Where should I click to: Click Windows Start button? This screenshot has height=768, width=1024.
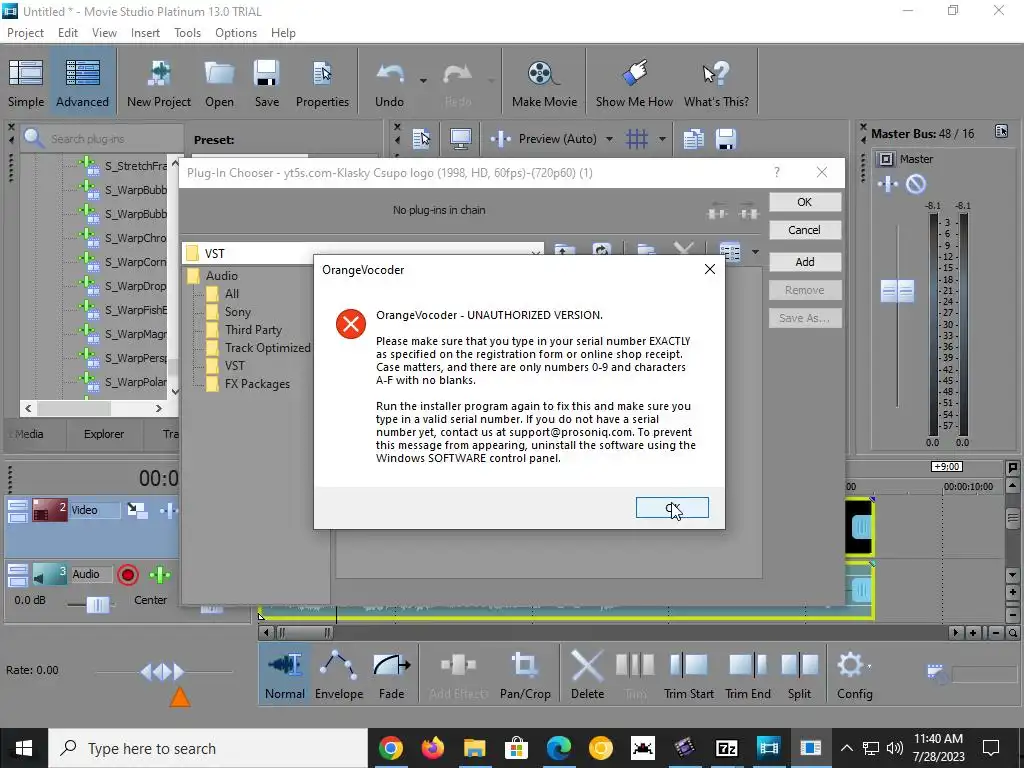24,748
